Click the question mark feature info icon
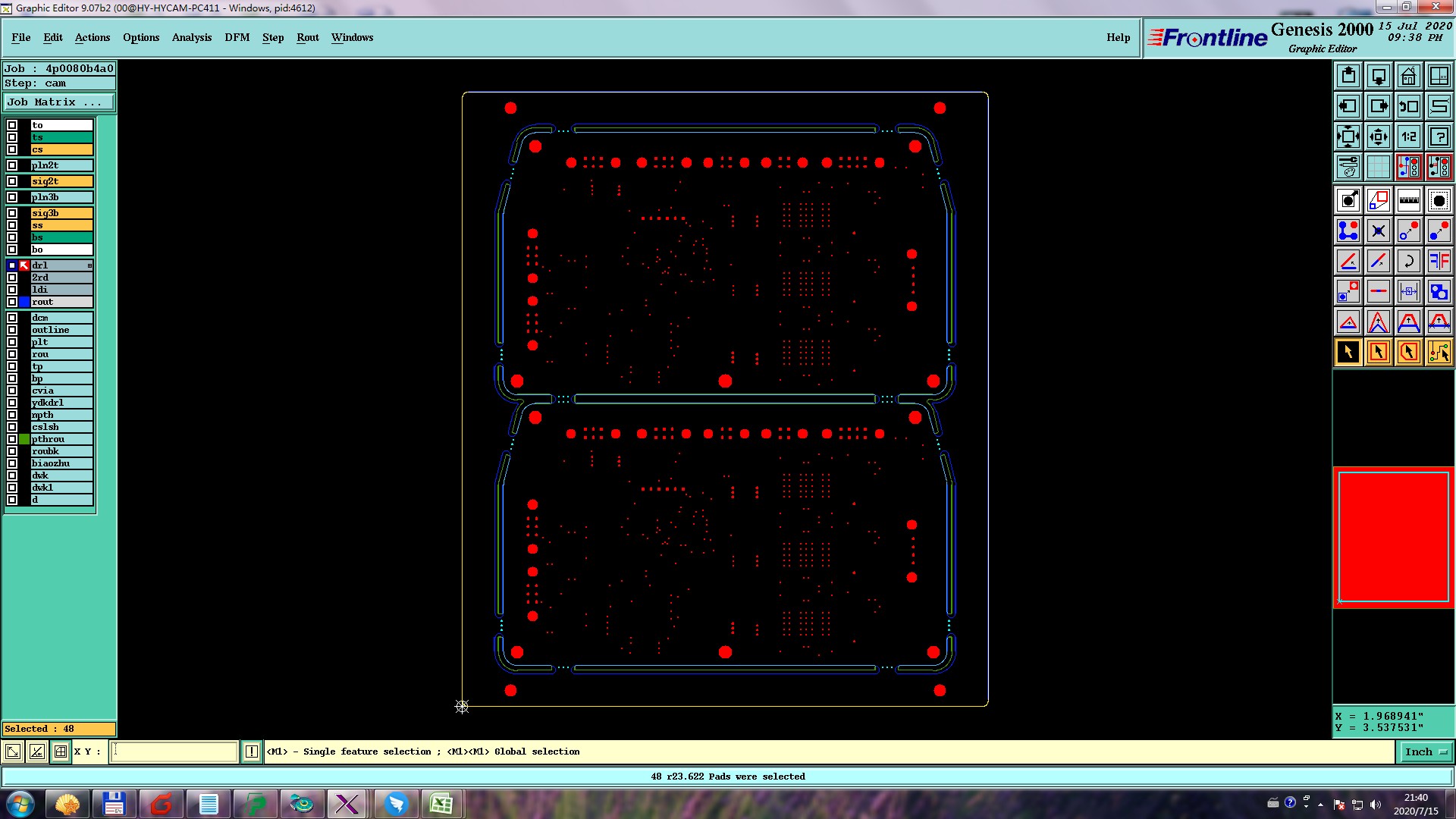This screenshot has height=819, width=1456. click(x=1439, y=136)
